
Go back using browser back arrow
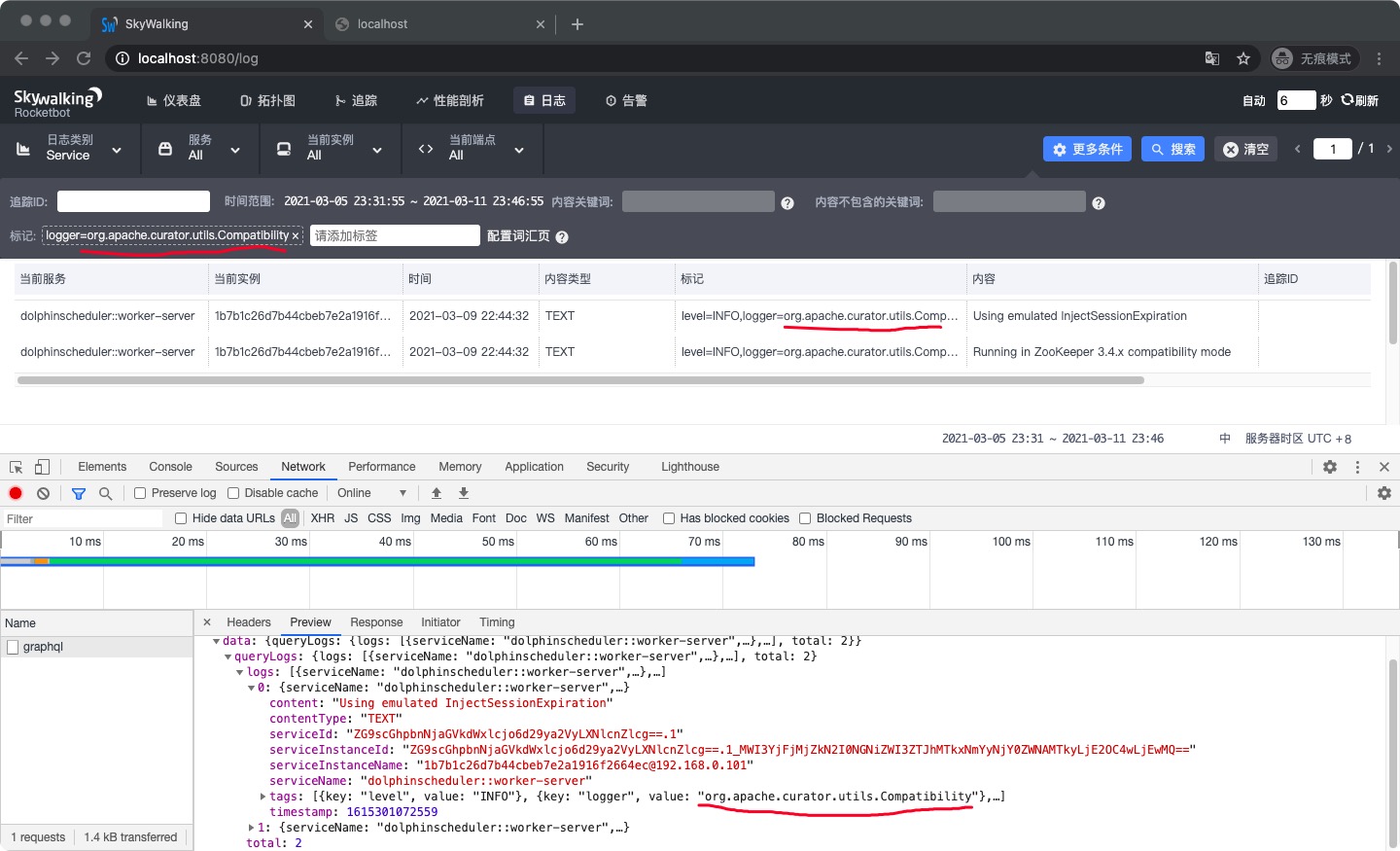(21, 58)
